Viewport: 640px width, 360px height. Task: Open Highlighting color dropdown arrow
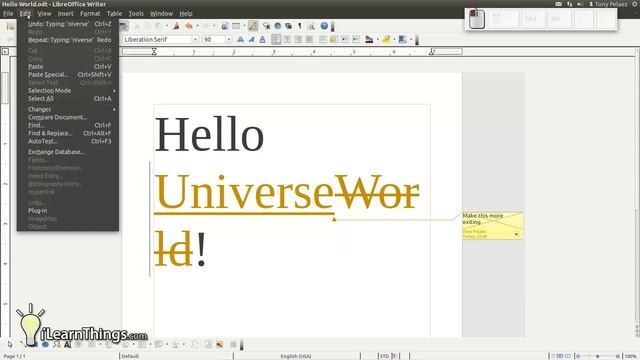coord(394,40)
